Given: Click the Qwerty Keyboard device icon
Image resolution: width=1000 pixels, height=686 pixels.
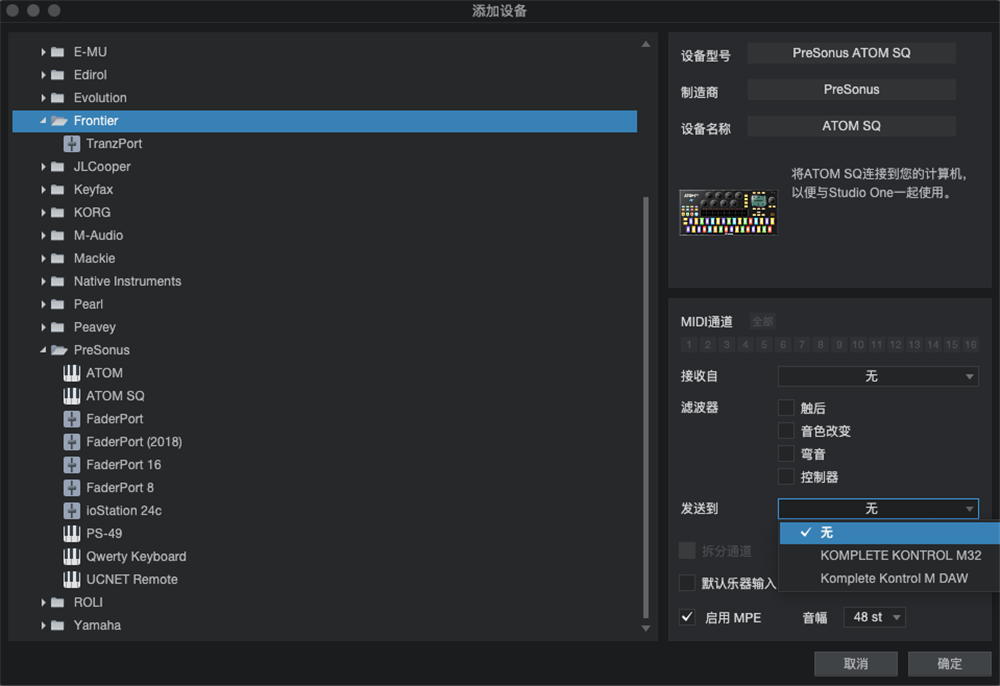Looking at the screenshot, I should (x=71, y=557).
